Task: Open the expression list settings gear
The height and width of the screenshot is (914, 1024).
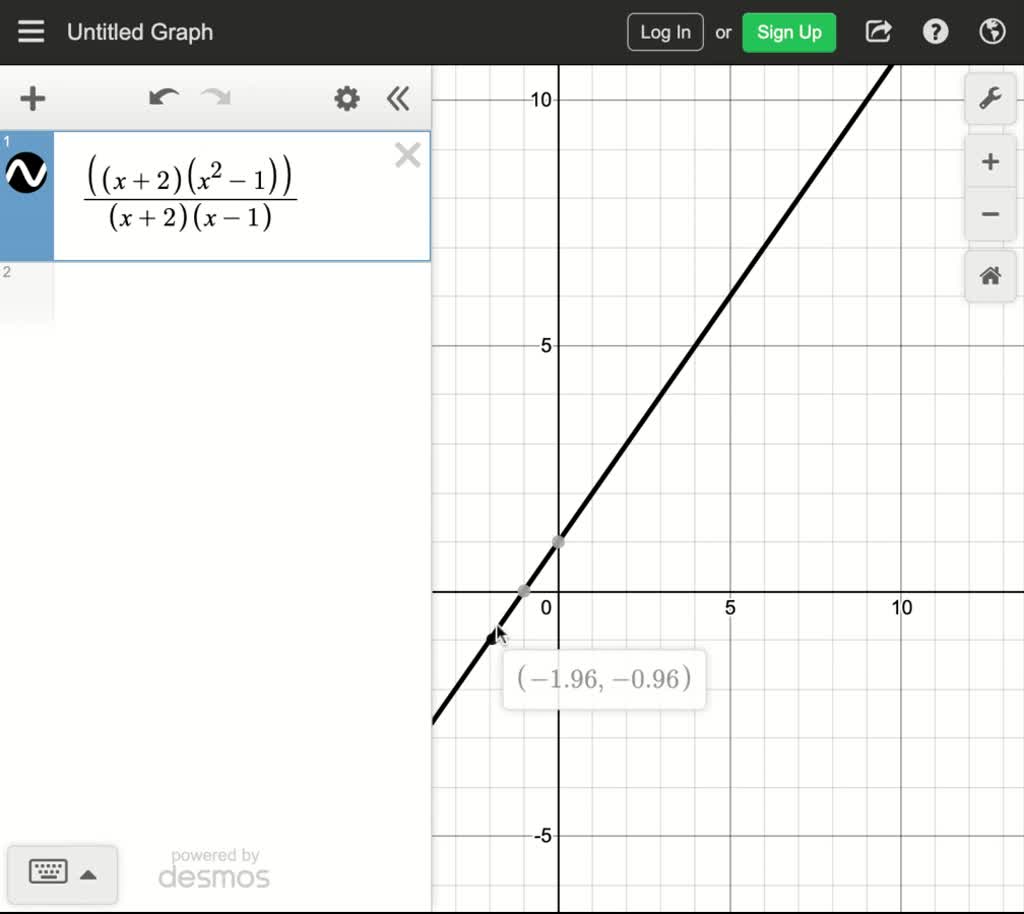Action: point(346,99)
